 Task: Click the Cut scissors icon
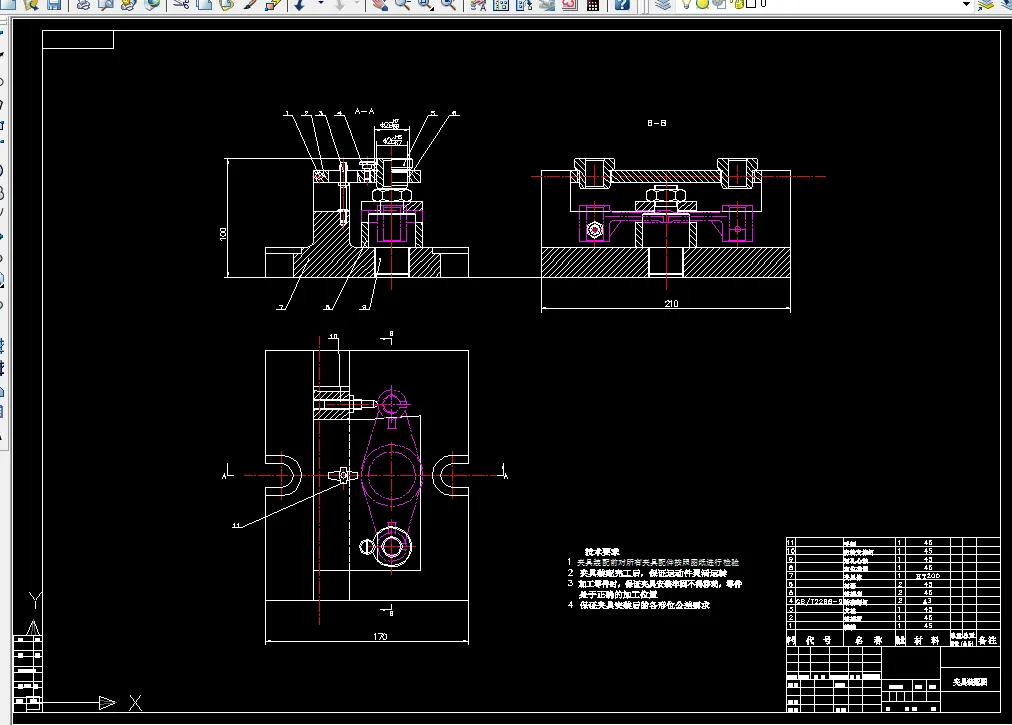pyautogui.click(x=180, y=4)
